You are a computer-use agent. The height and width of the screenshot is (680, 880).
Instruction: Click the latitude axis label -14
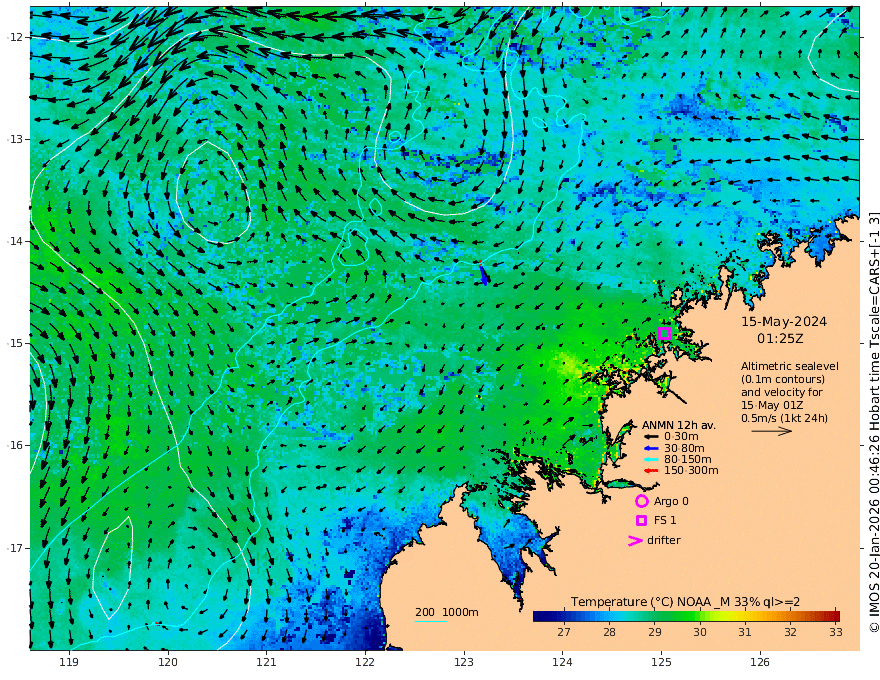point(15,241)
